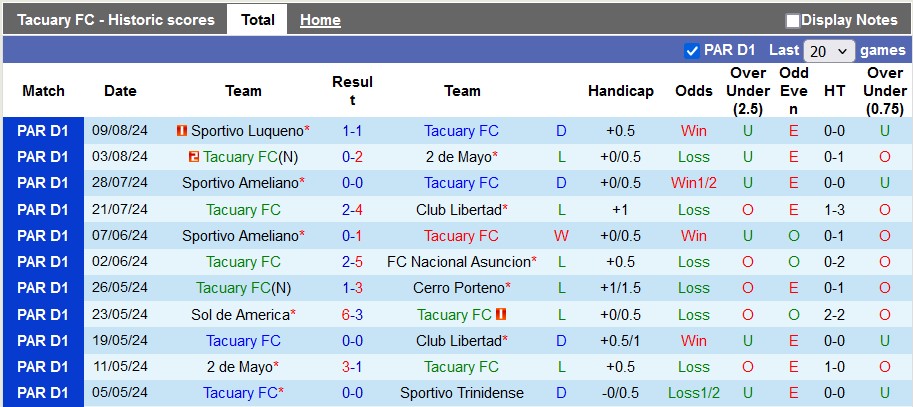Click the red card icon before Tacuary FC(N) on 03/08/24
This screenshot has height=407, width=913.
(x=194, y=157)
